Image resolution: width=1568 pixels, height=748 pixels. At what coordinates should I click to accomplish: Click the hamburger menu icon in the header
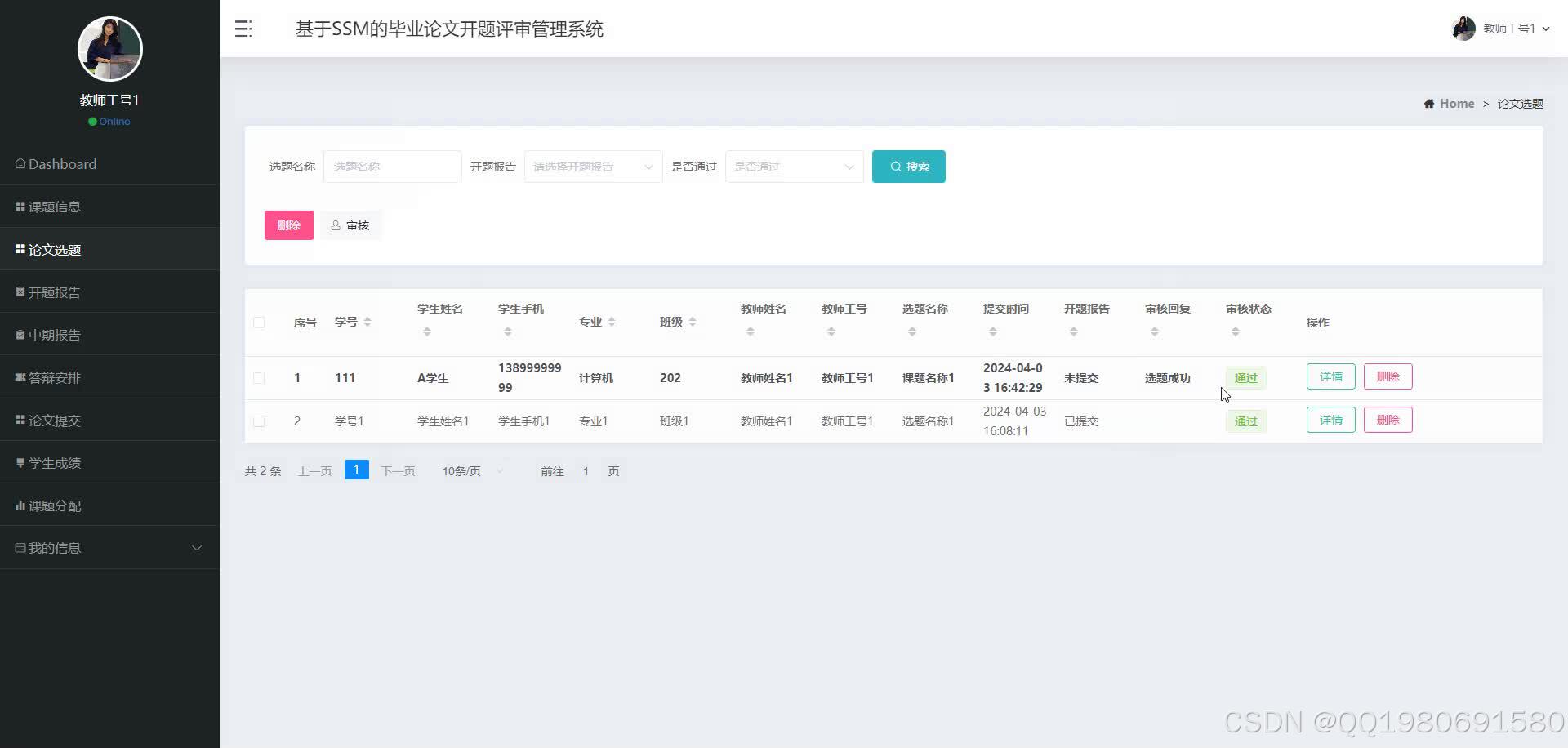pyautogui.click(x=243, y=29)
